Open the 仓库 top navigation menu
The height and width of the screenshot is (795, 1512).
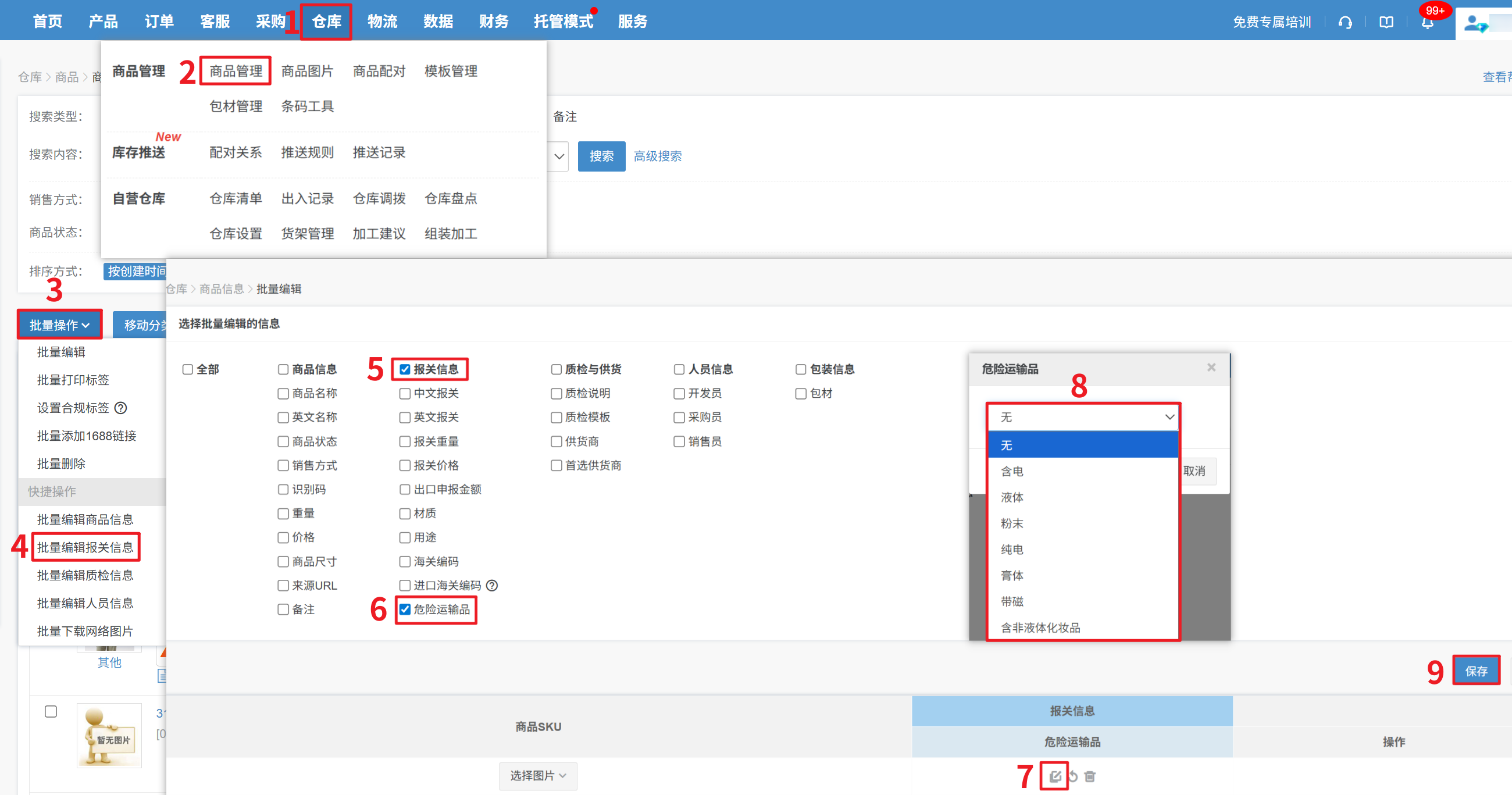click(x=326, y=22)
